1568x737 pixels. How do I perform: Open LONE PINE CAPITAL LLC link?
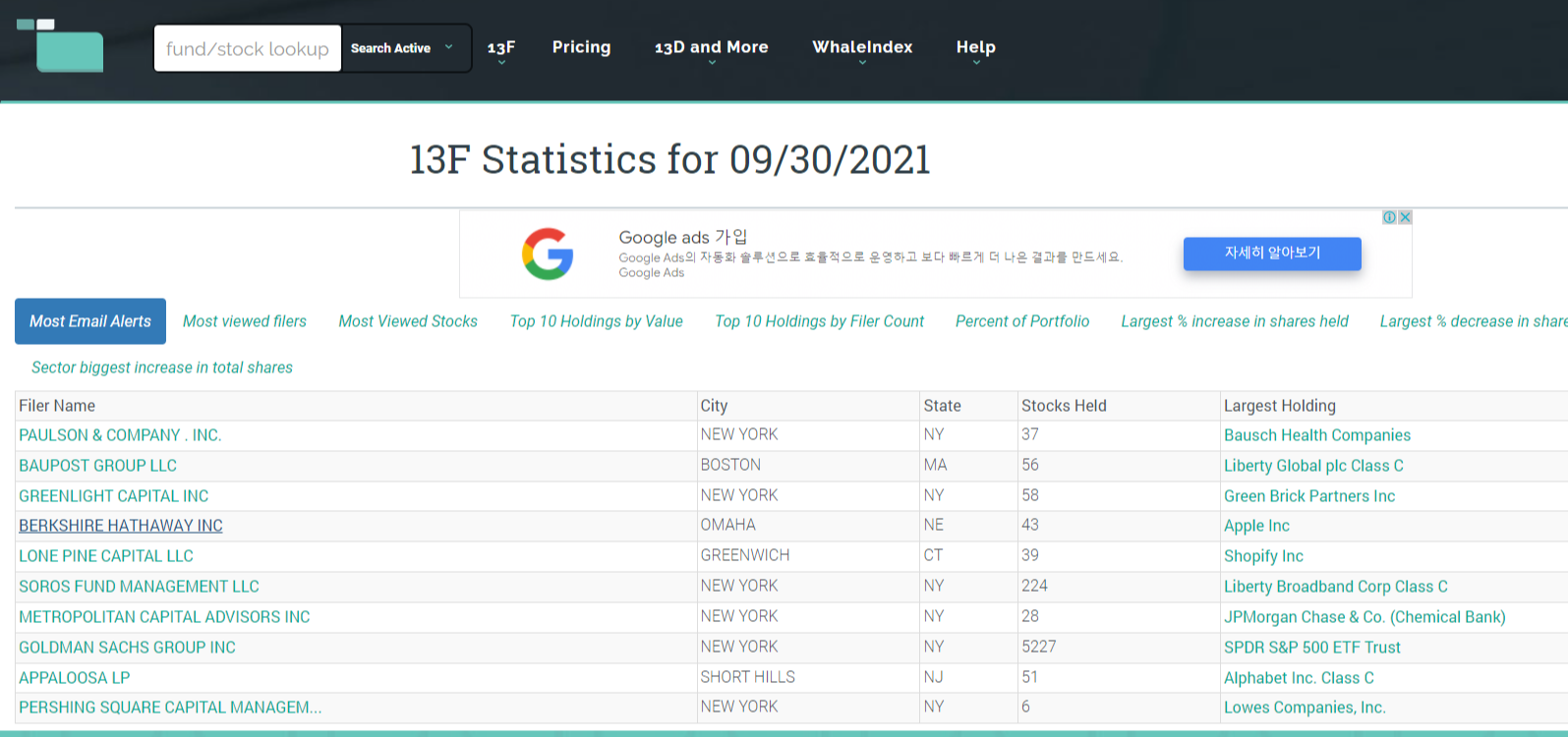click(106, 556)
